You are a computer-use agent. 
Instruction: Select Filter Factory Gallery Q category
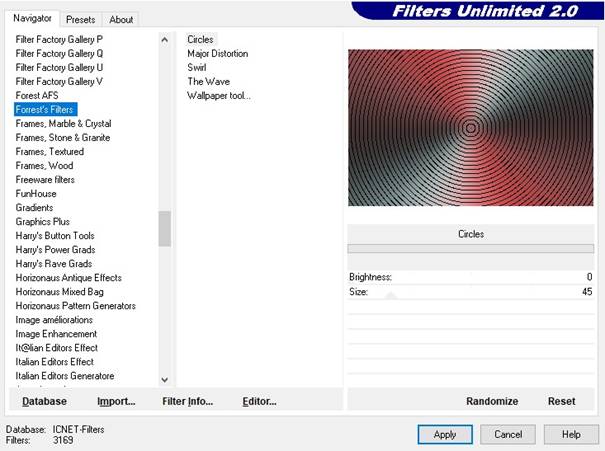click(59, 53)
